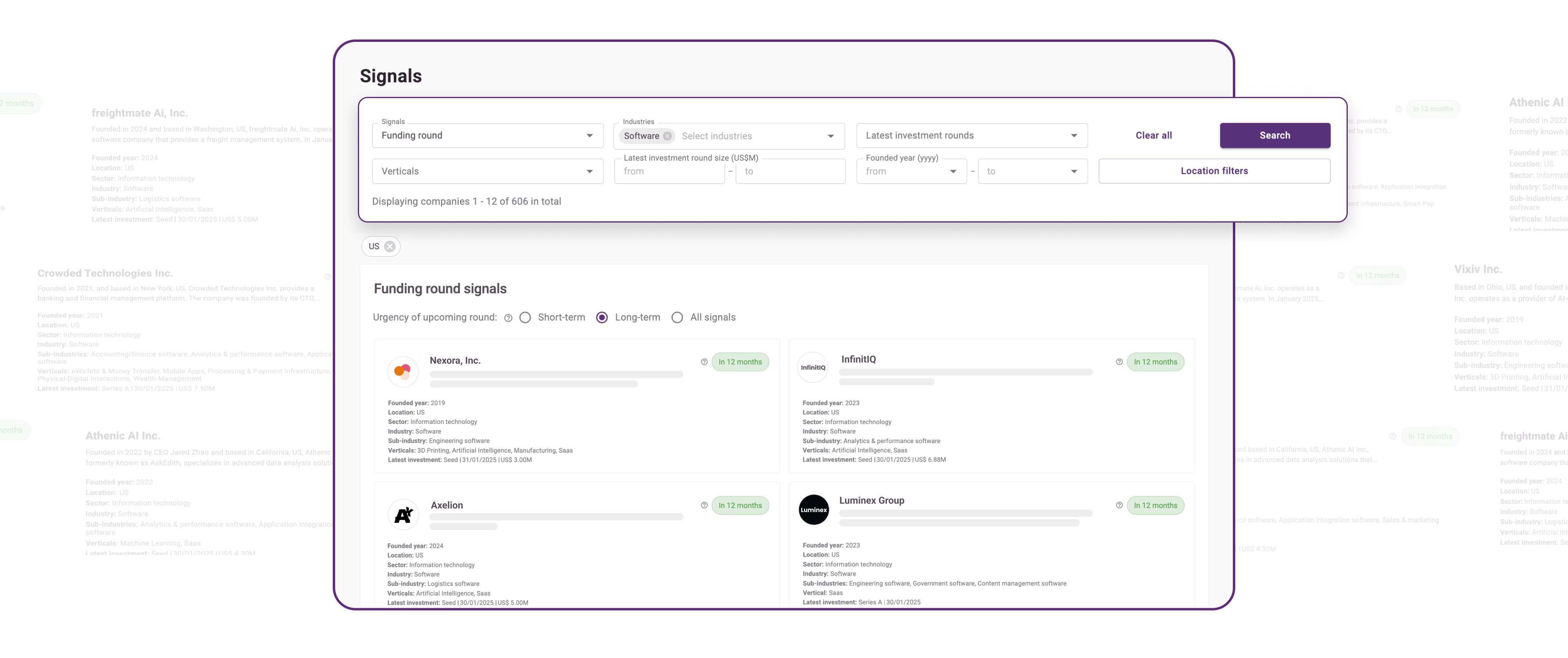This screenshot has width=1568, height=658.
Task: Open Luminex Group company logo
Action: tap(814, 510)
